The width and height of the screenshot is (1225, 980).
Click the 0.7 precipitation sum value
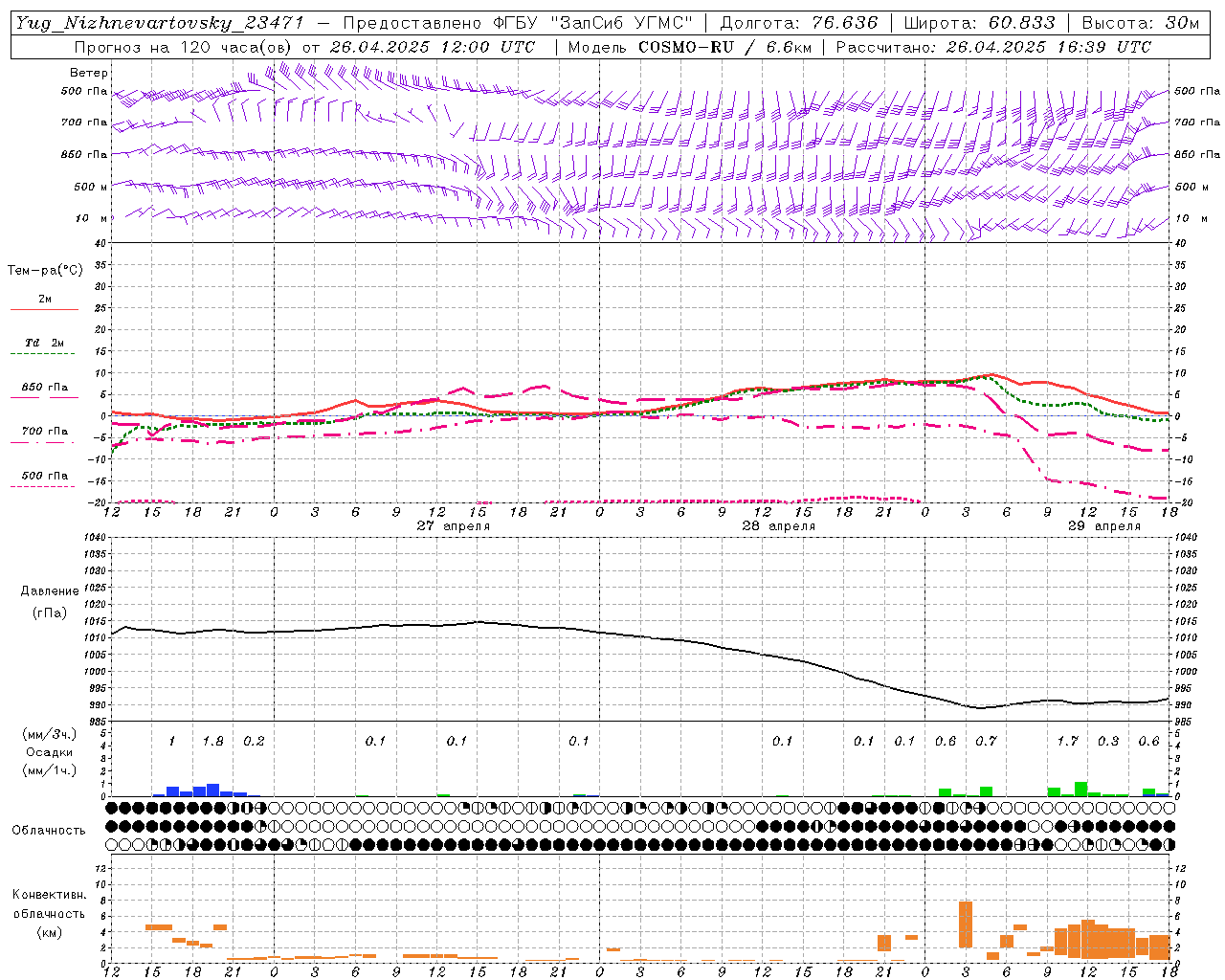pos(986,742)
